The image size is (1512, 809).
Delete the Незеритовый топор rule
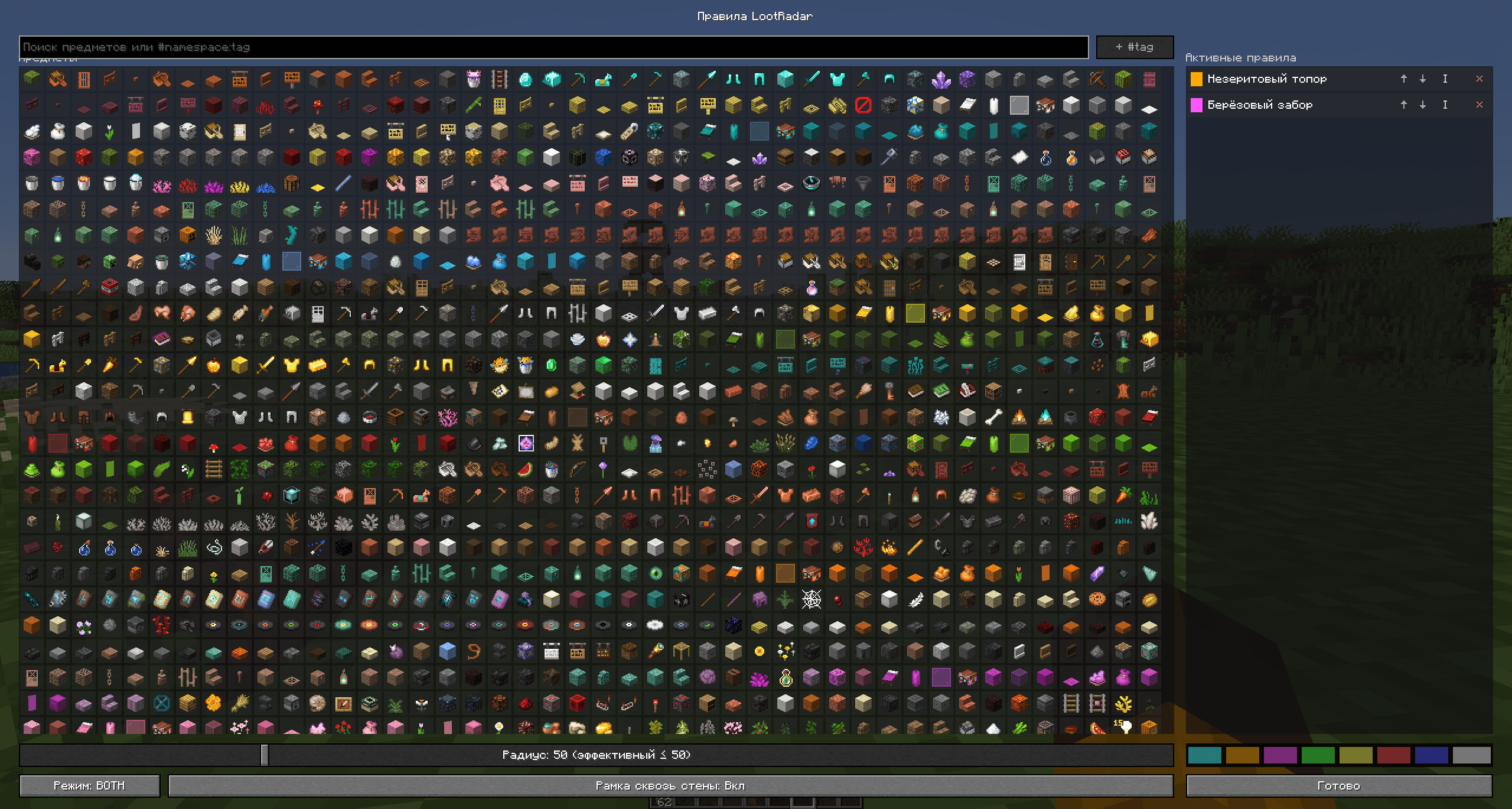click(x=1480, y=79)
